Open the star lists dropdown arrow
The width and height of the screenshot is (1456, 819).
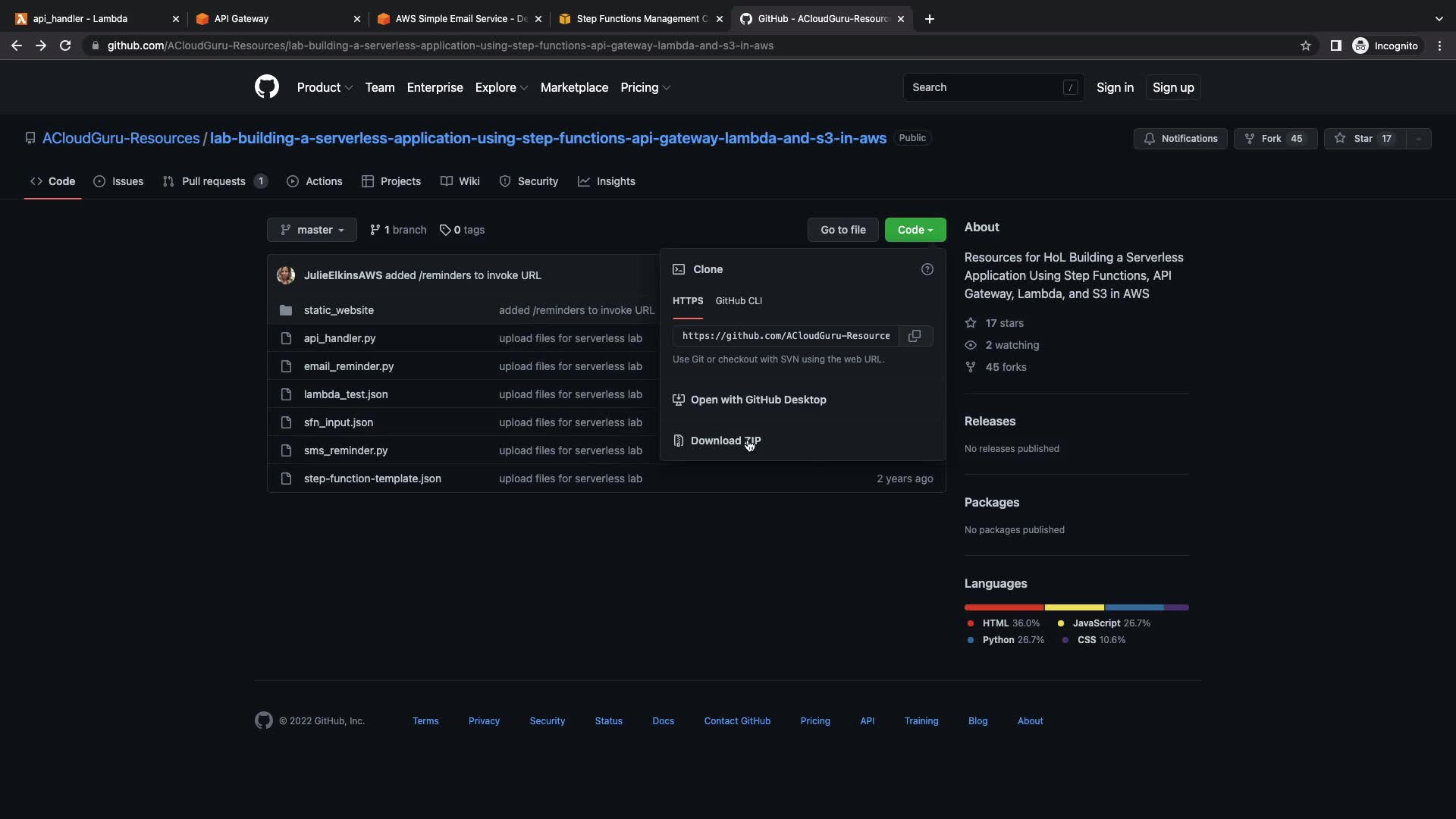click(1418, 139)
